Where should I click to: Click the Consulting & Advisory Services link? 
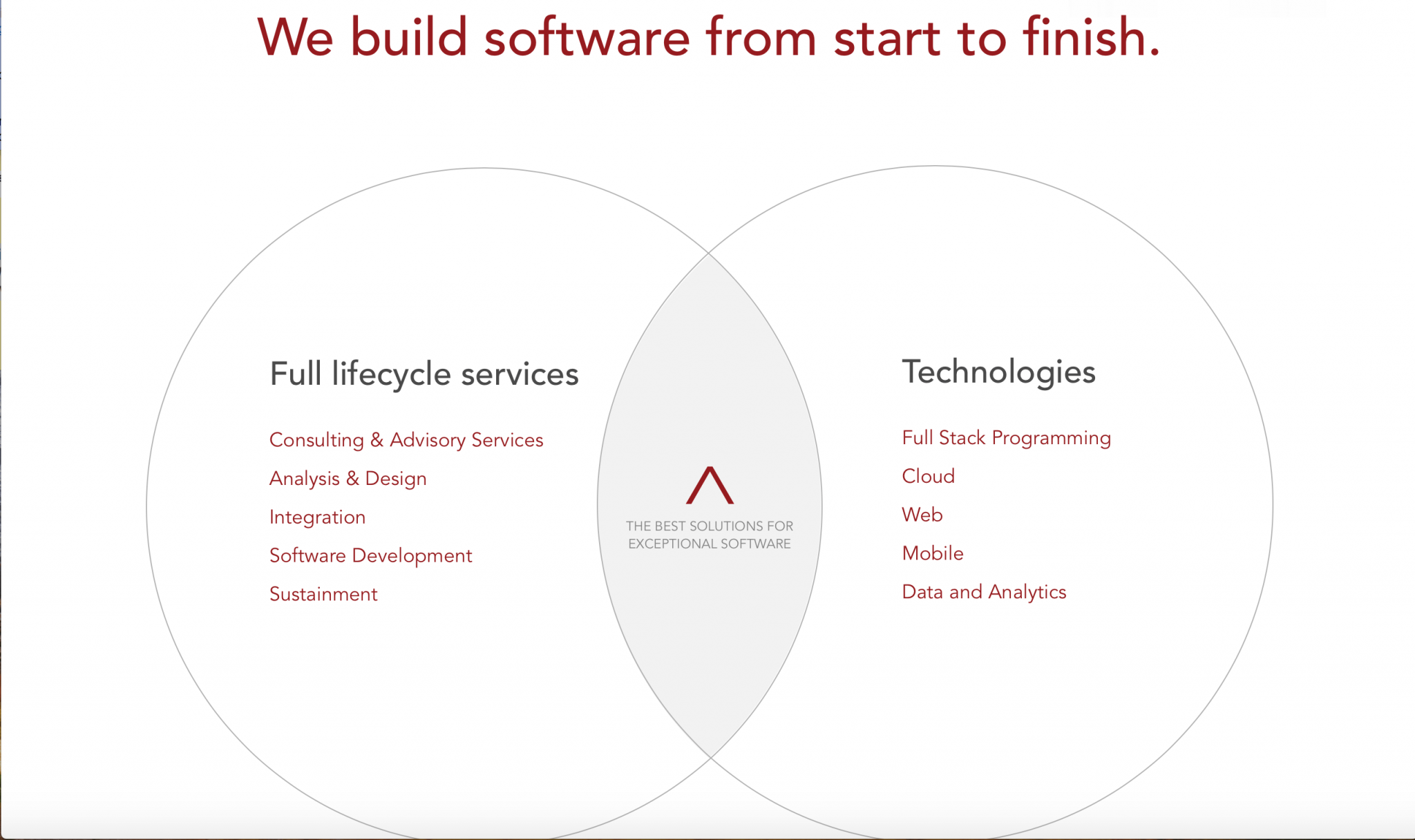click(x=406, y=439)
